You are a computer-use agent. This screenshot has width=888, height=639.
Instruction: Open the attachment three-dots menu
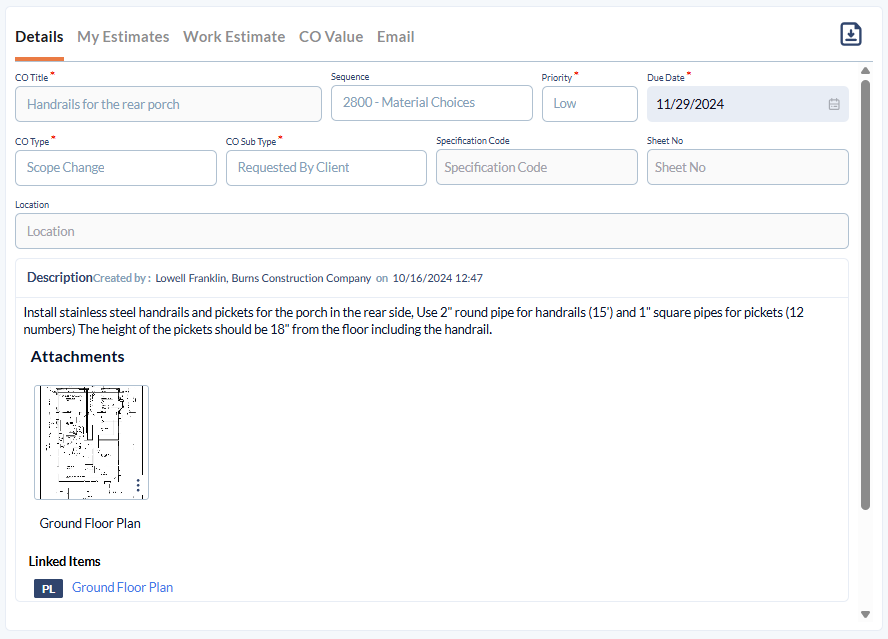pyautogui.click(x=138, y=485)
